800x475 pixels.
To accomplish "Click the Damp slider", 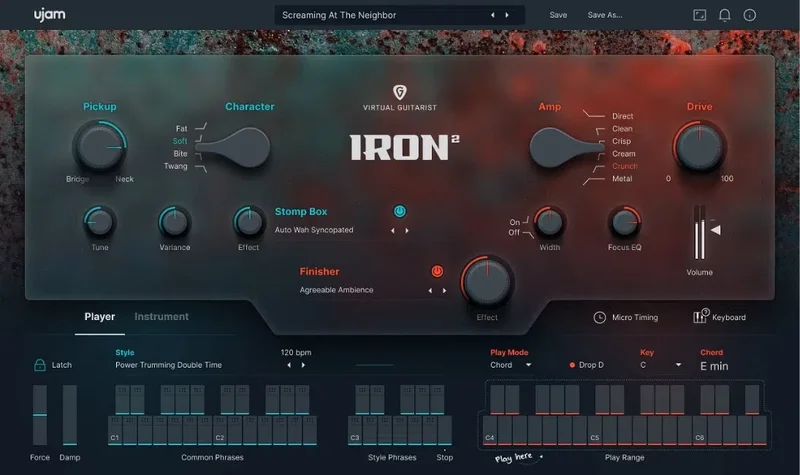I will click(69, 415).
